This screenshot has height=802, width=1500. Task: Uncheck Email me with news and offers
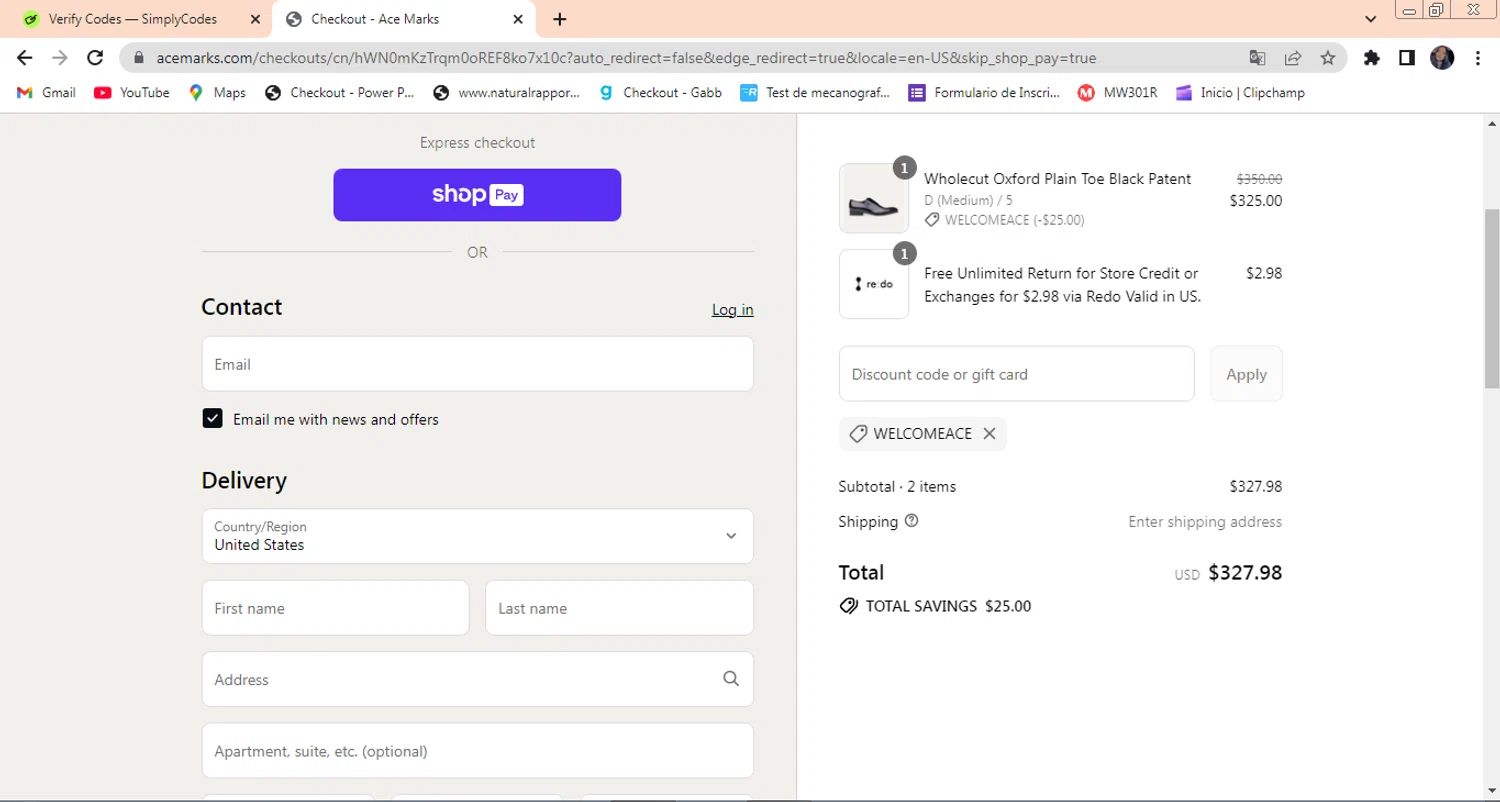212,419
